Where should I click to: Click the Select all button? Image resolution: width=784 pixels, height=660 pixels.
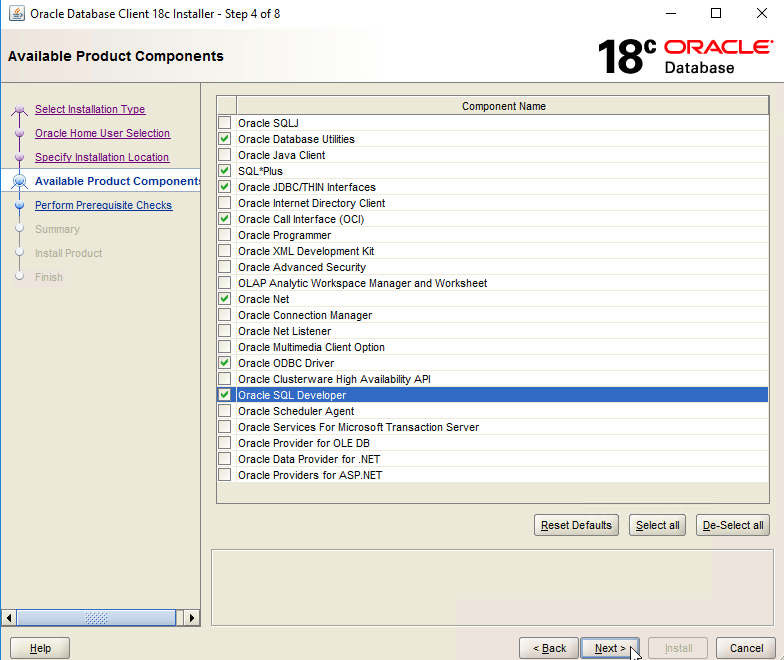[x=658, y=525]
